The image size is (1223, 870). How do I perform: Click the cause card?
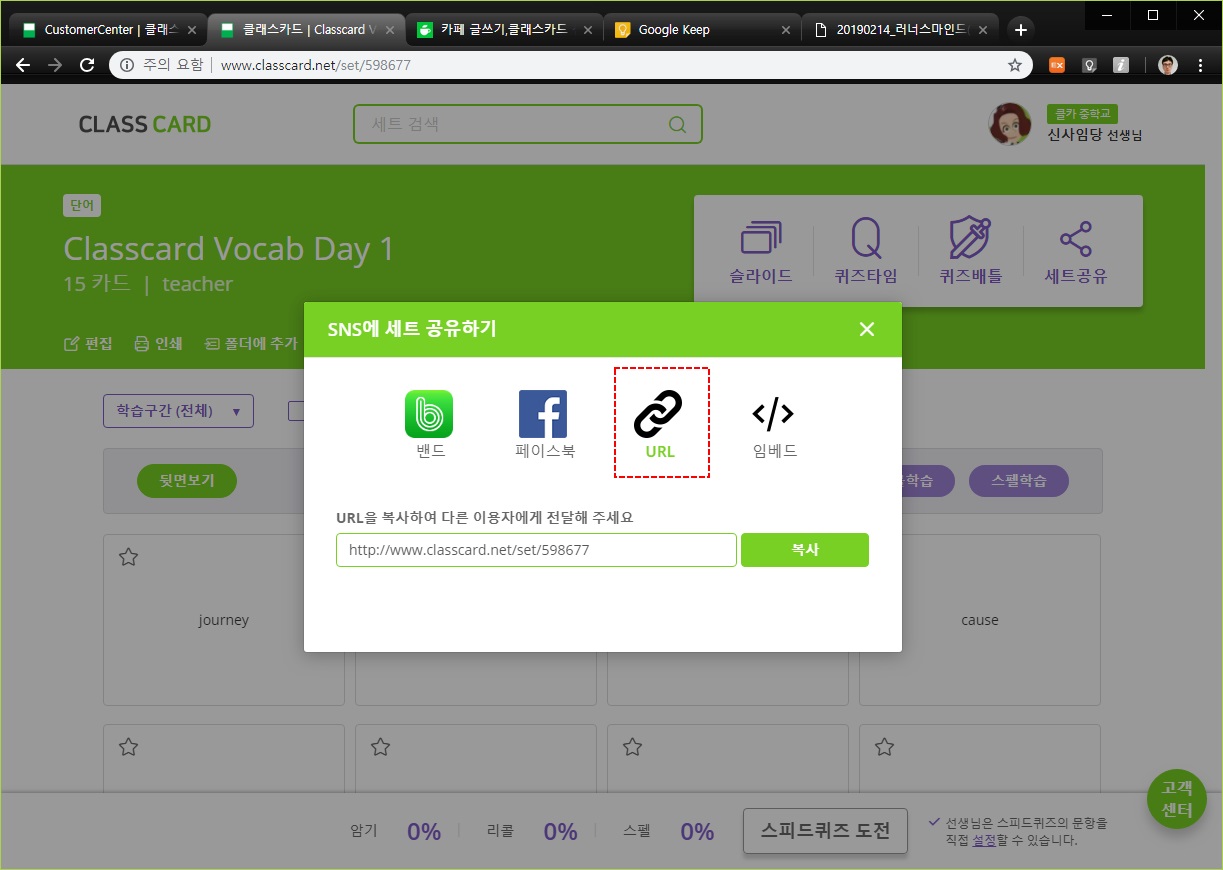pyautogui.click(x=980, y=620)
